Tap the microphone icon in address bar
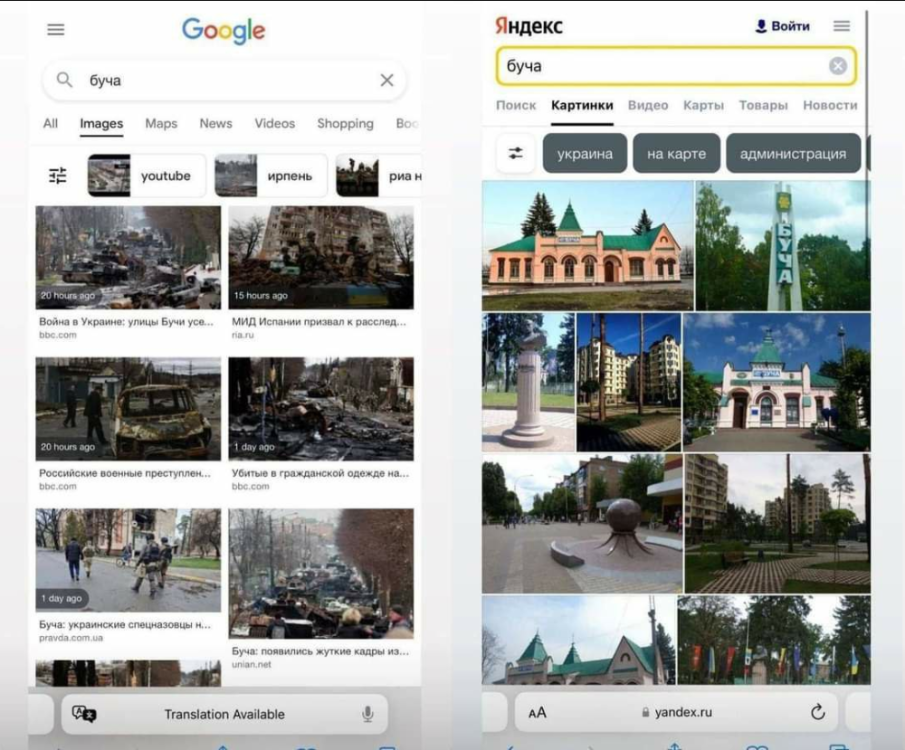905x750 pixels. pyautogui.click(x=367, y=714)
